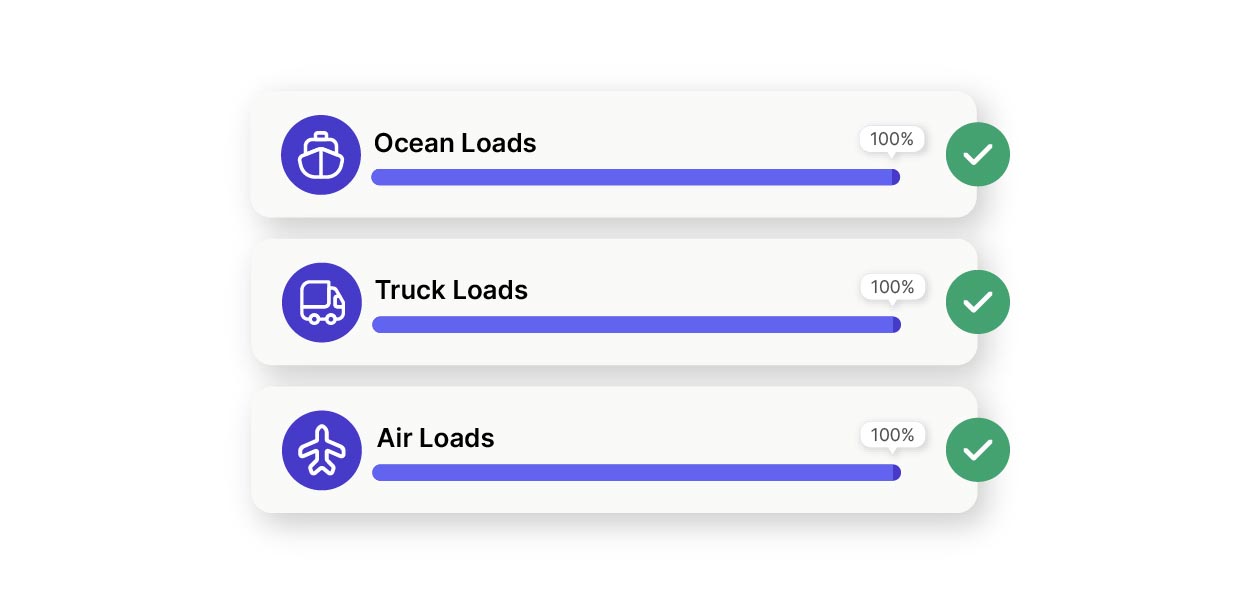Click the 100% tooltip above Air Loads bar
Viewport: 1260px width, 604px height.
[x=892, y=435]
